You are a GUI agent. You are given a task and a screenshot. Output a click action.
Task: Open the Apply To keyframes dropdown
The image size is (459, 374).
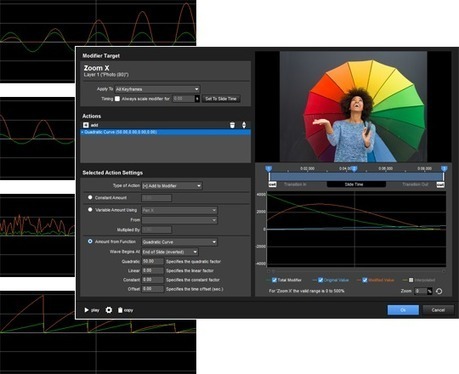(x=157, y=89)
